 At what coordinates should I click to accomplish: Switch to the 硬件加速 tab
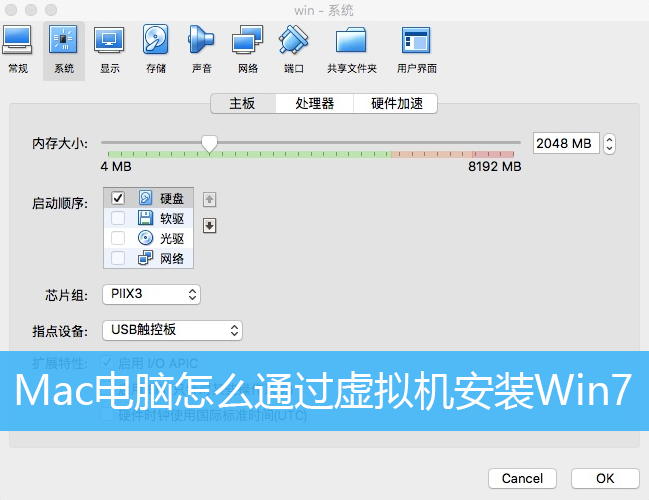click(397, 103)
